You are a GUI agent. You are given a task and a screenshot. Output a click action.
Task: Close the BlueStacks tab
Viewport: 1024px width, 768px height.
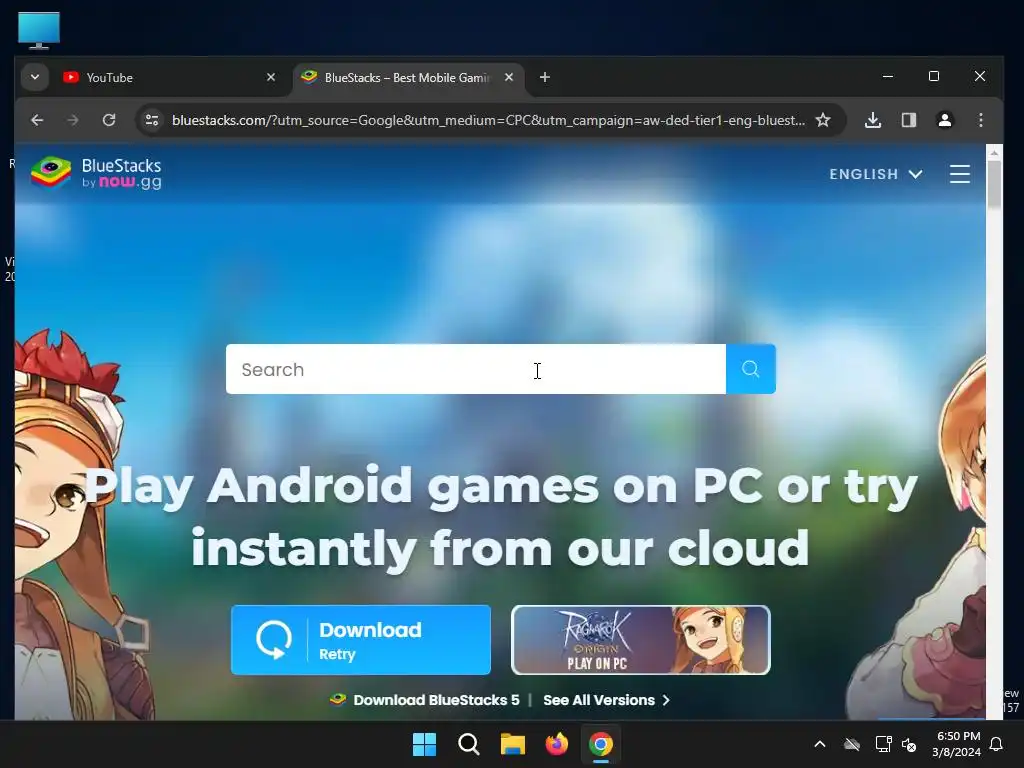pyautogui.click(x=509, y=77)
